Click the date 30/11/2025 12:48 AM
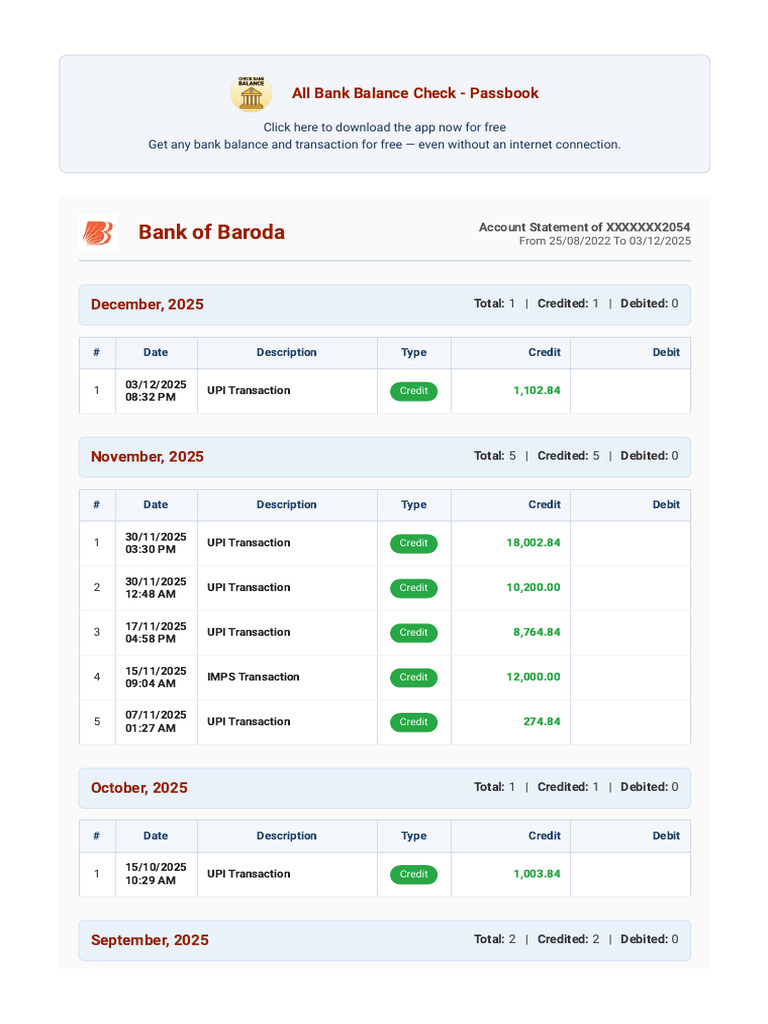The image size is (768, 1024). point(156,588)
